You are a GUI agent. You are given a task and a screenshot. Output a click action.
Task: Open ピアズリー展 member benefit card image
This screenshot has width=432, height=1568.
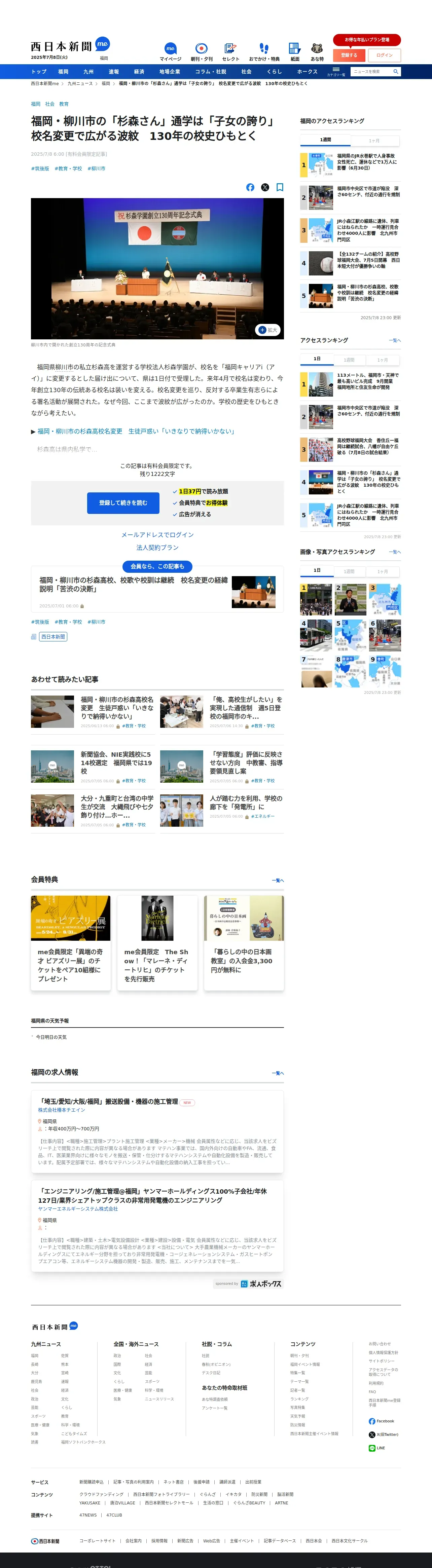71,918
